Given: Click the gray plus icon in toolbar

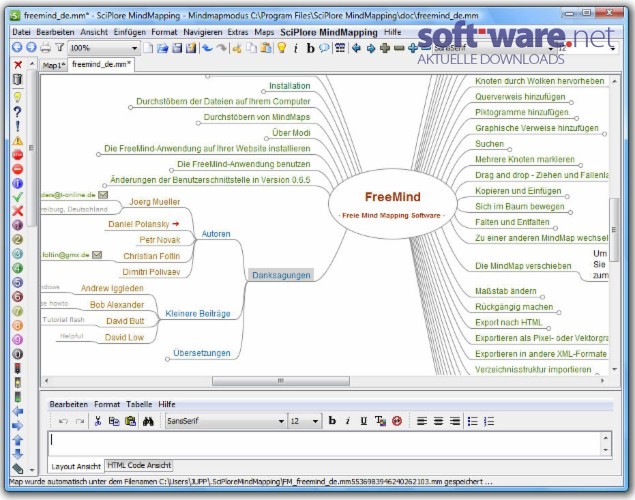Looking at the screenshot, I should pyautogui.click(x=385, y=48).
